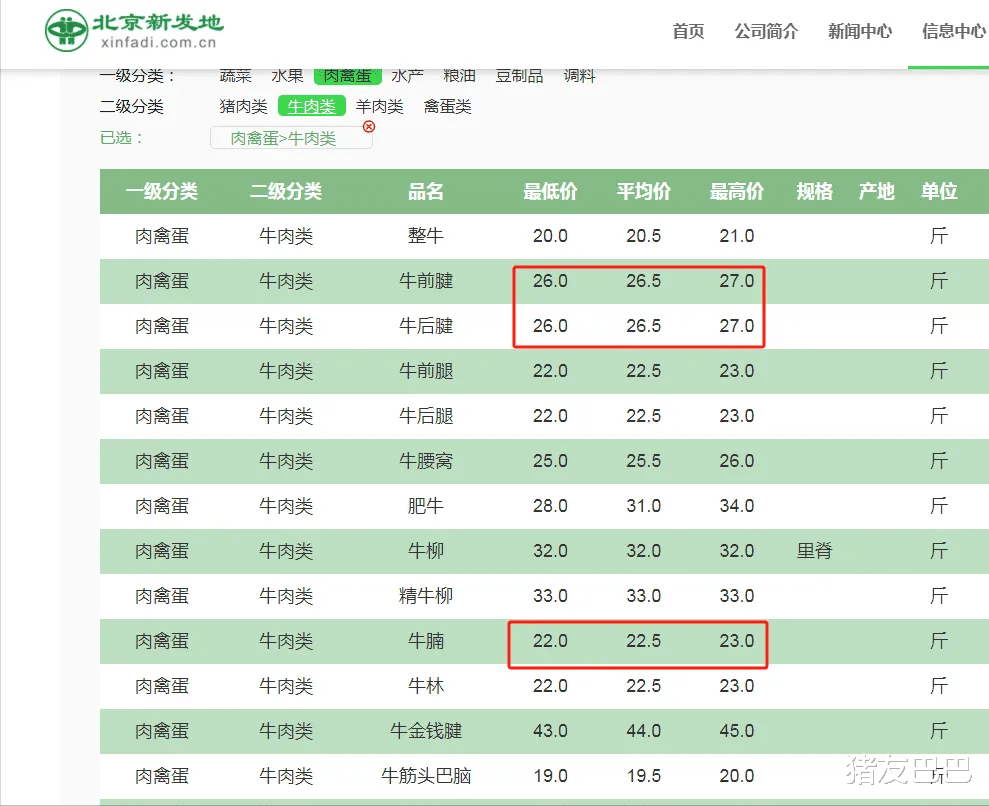
Task: Choose the 牛肉类 second-level category
Action: [x=312, y=106]
